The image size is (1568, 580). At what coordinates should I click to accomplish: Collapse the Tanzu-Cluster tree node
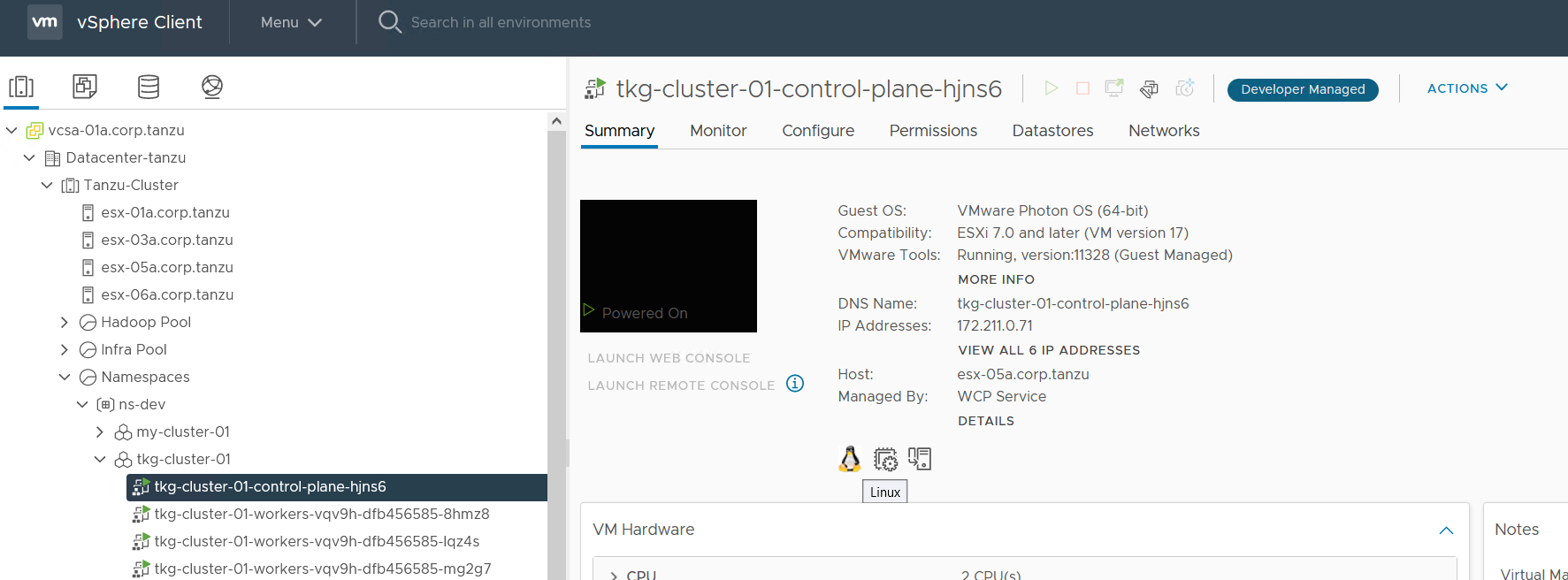click(47, 185)
